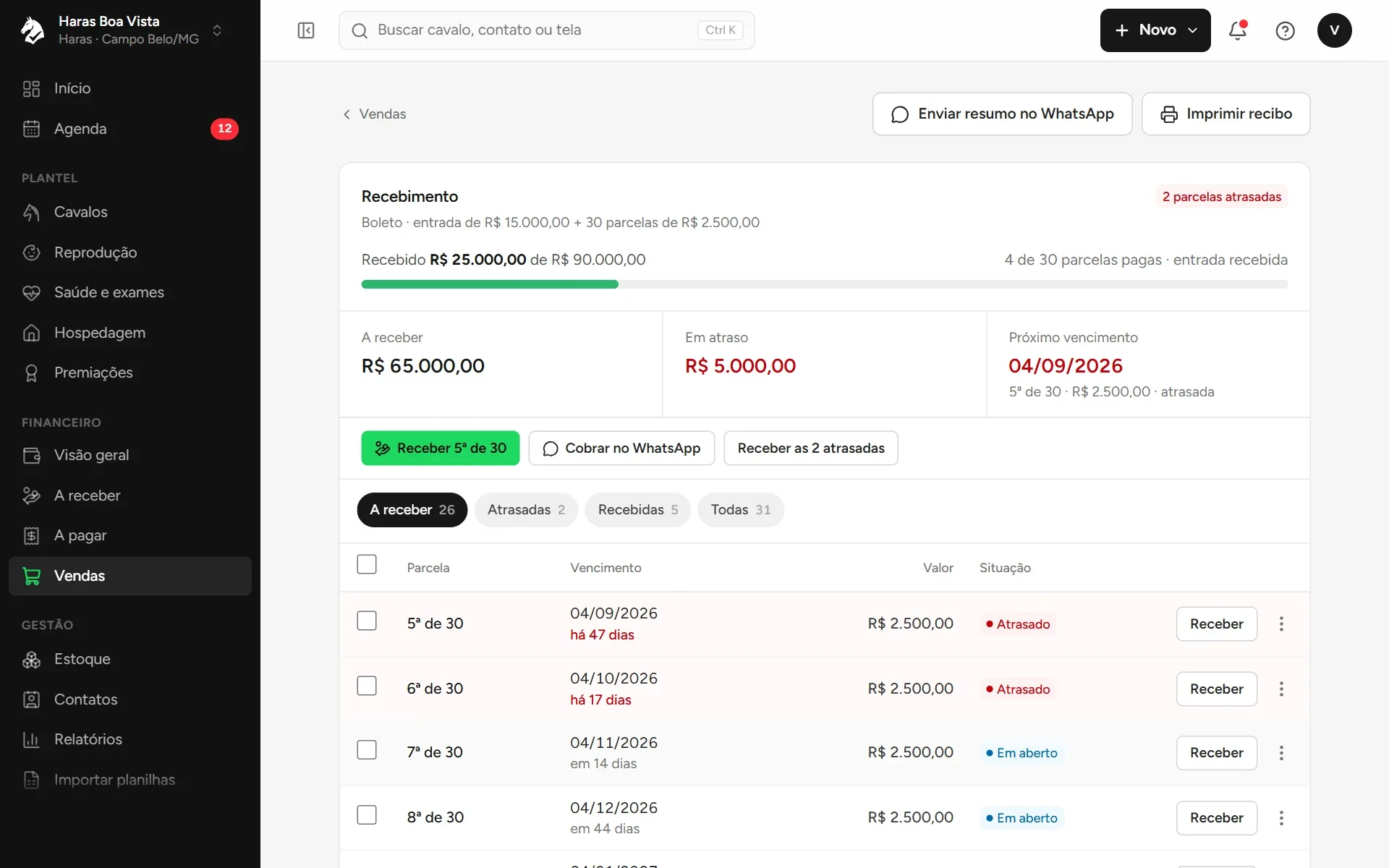The image size is (1389, 868).
Task: Focus the Buscar cavalo search field
Action: [546, 30]
